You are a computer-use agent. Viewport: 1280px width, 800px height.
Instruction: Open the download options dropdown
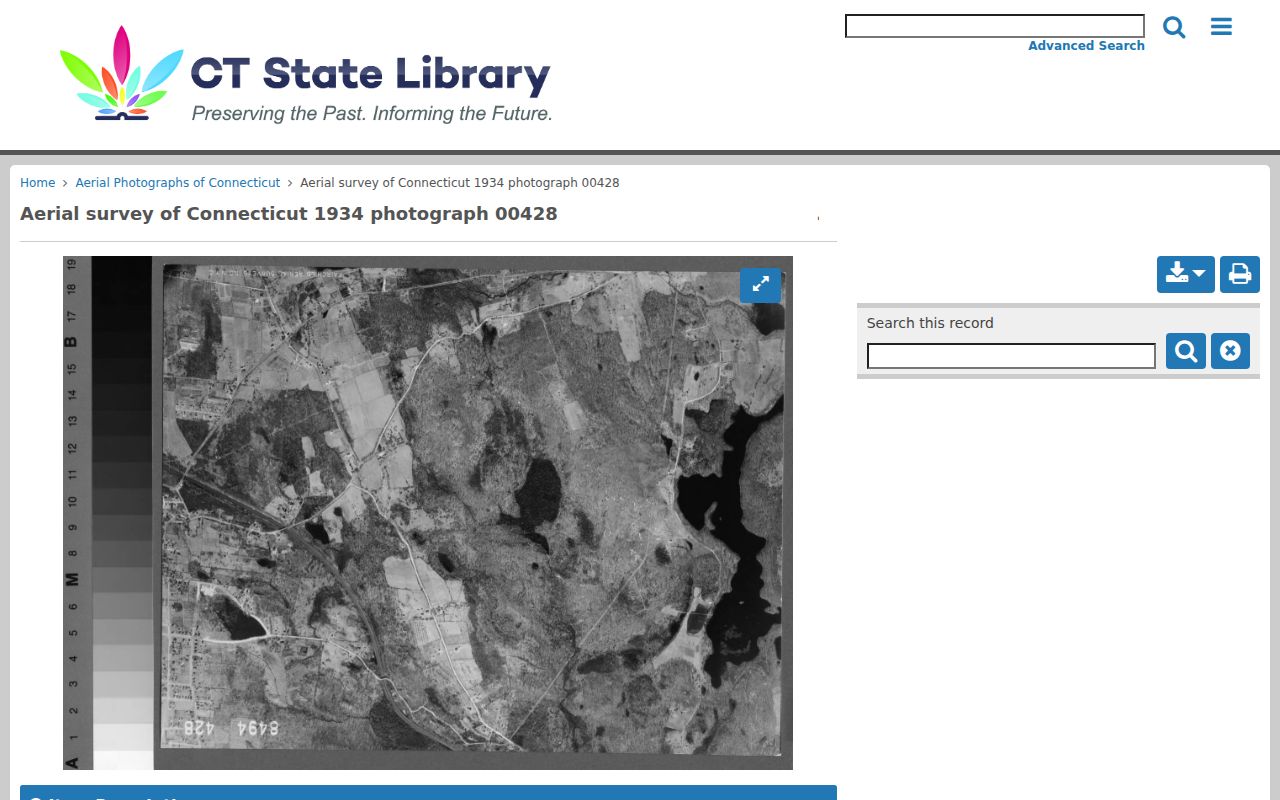(x=1186, y=274)
